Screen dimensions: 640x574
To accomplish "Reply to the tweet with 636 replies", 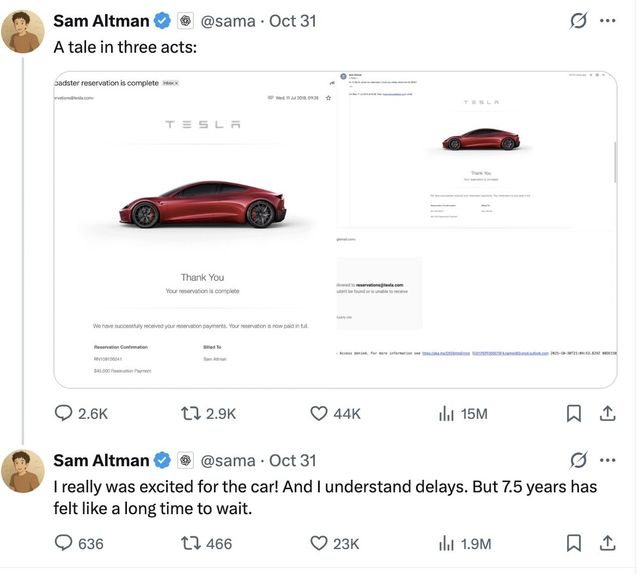I will click(x=63, y=543).
